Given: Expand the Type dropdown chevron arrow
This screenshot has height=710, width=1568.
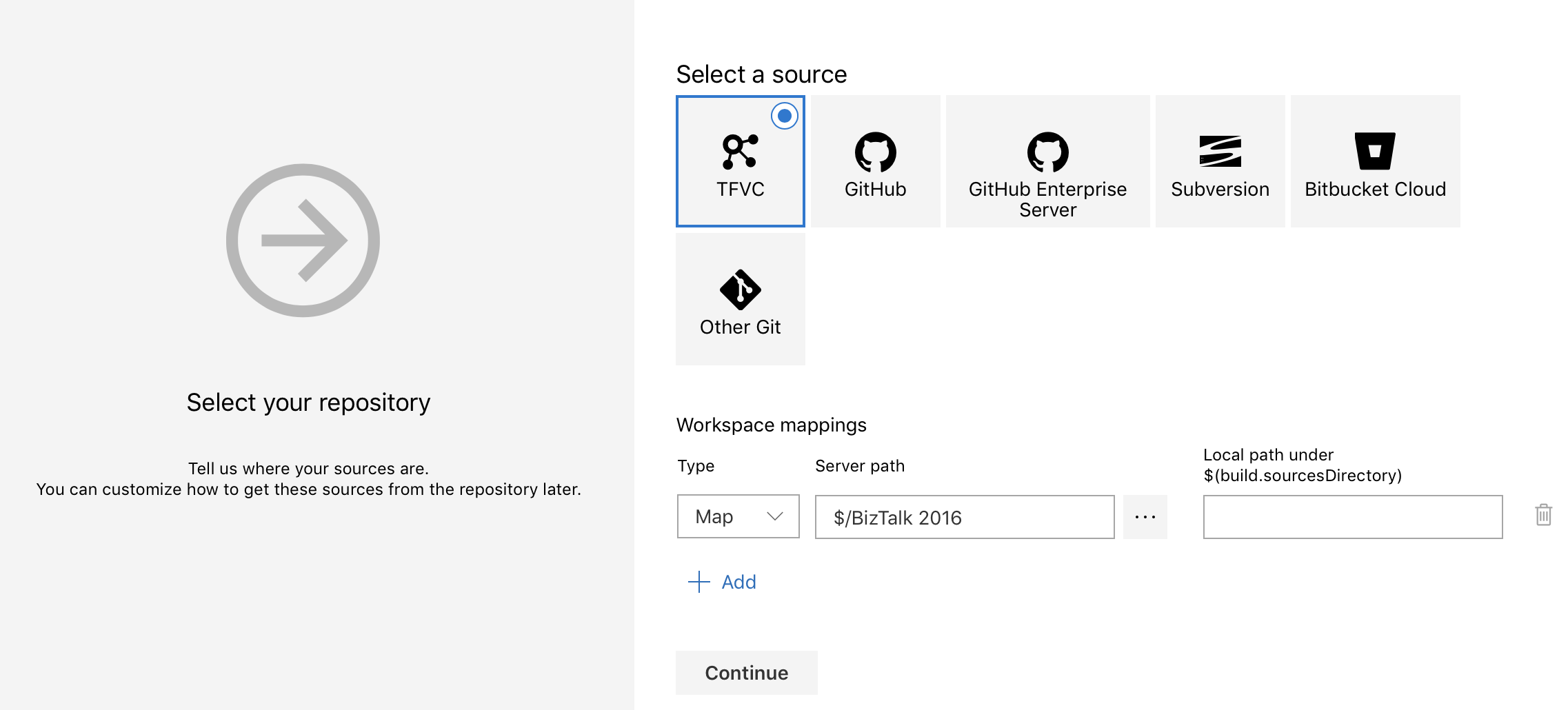Looking at the screenshot, I should click(775, 516).
